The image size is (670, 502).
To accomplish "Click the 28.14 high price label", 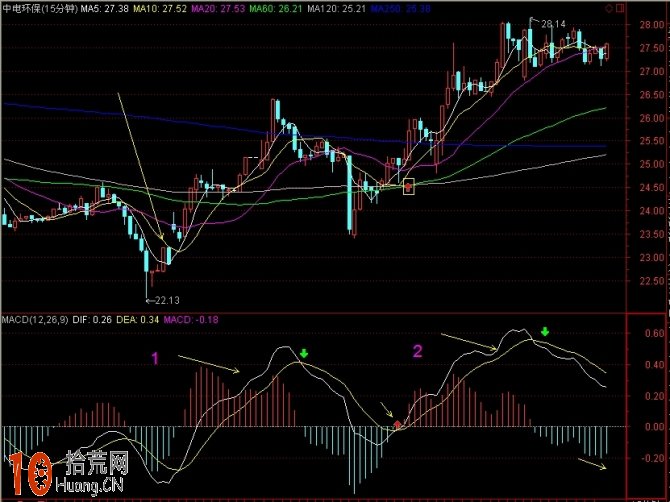I will 553,24.
